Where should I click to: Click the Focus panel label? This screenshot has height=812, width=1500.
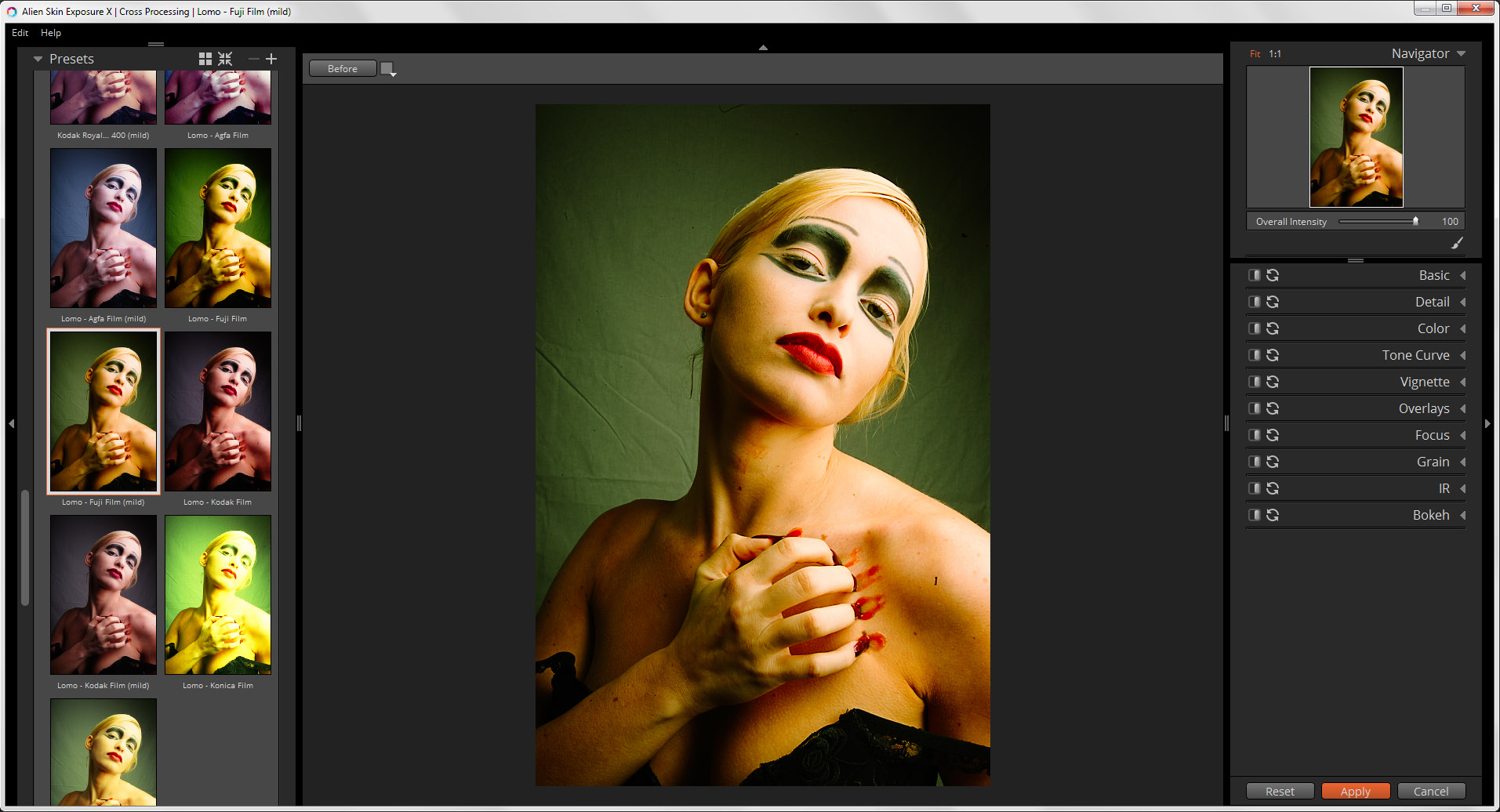(x=1432, y=435)
